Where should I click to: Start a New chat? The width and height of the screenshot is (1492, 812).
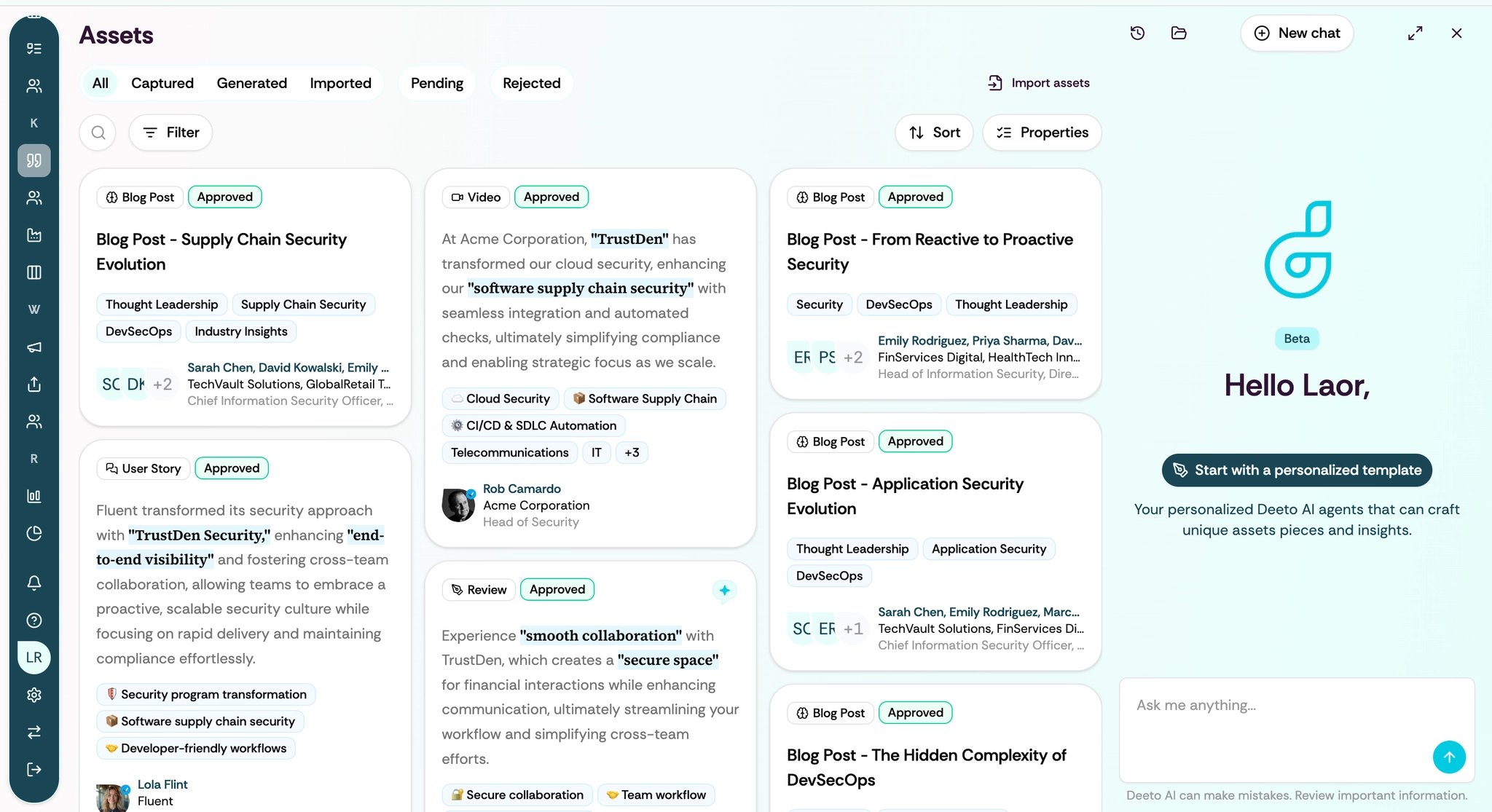coord(1297,33)
